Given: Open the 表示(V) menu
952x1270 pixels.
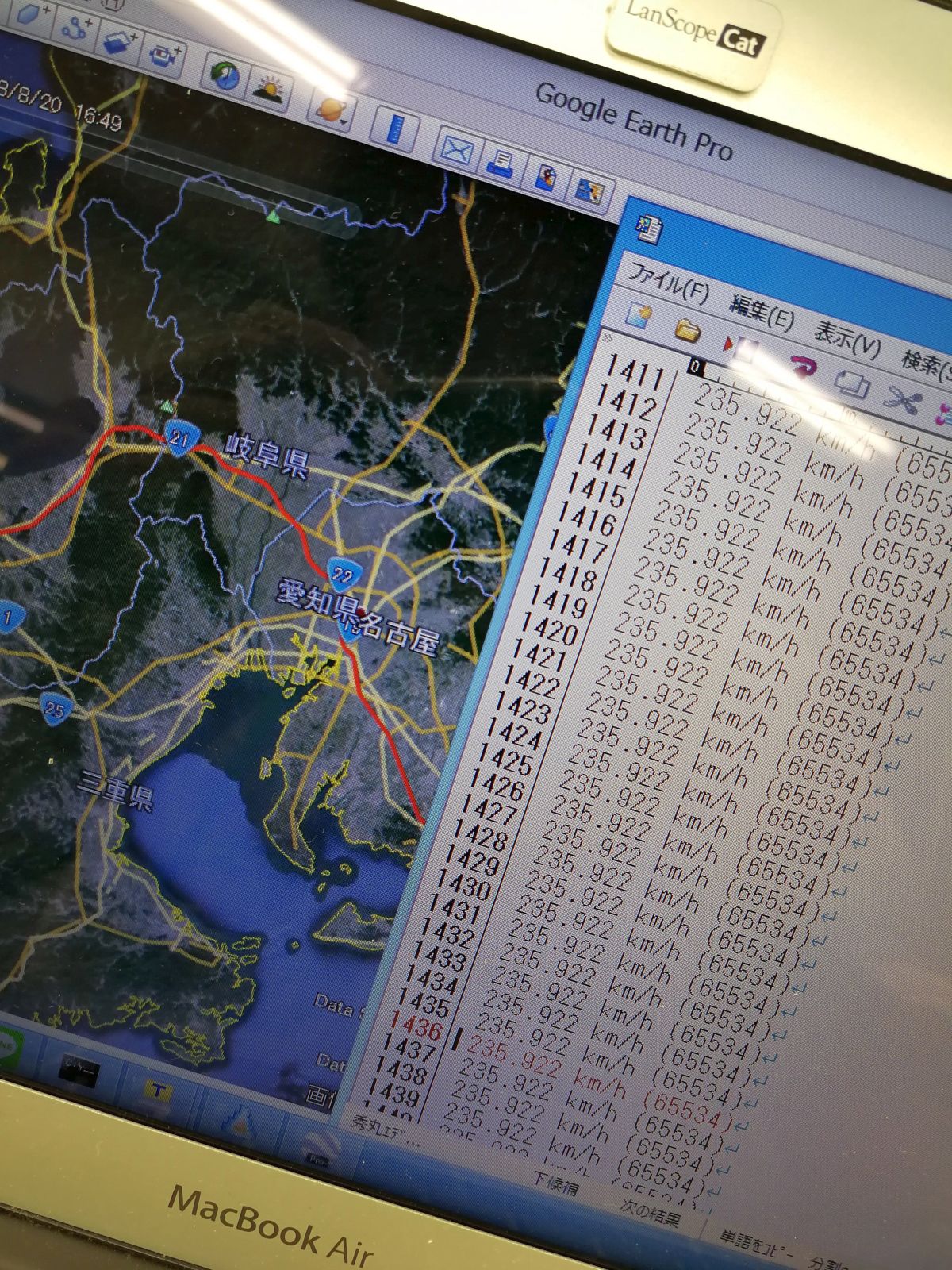Looking at the screenshot, I should [x=847, y=341].
